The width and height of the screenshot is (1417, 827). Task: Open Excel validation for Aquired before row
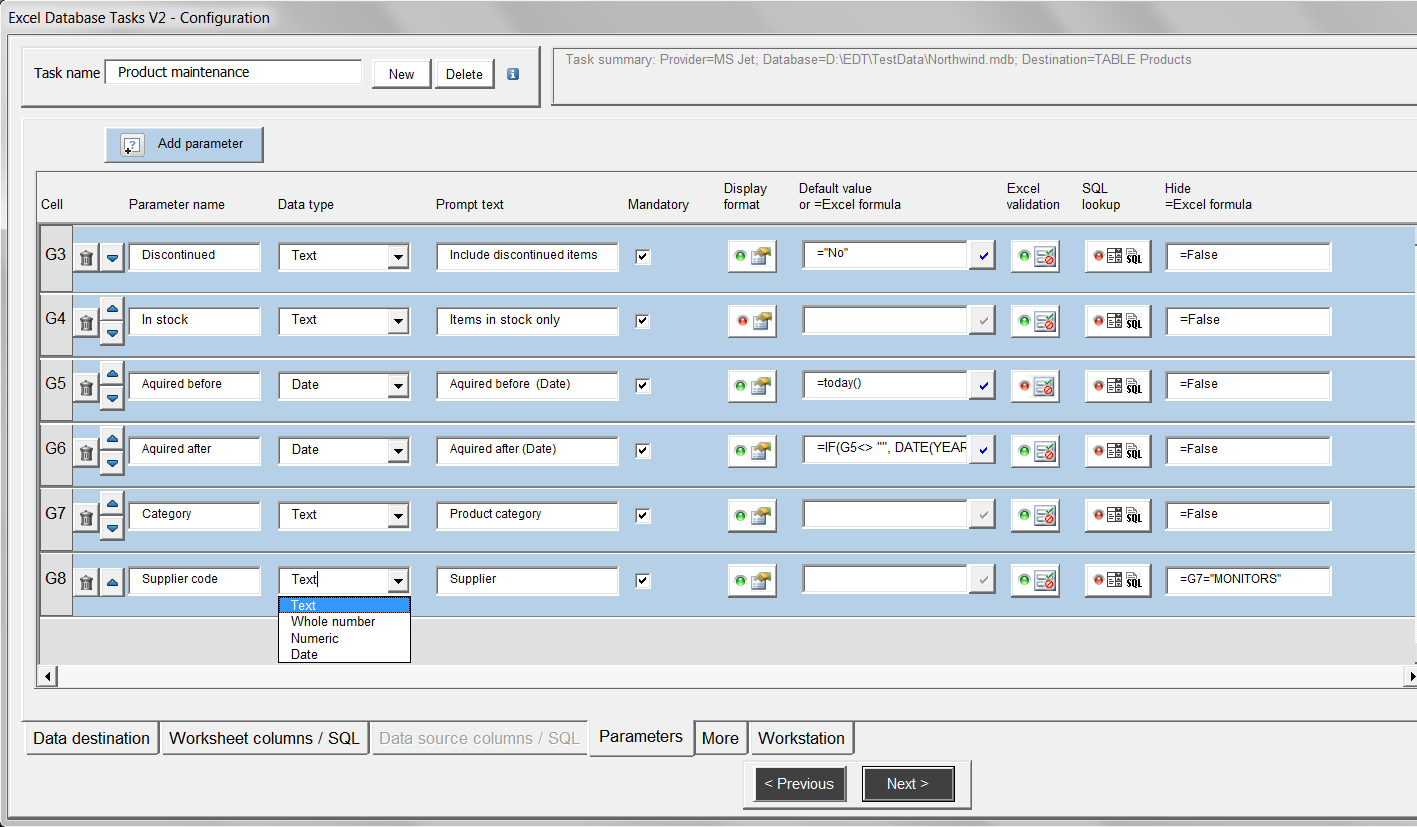[1035, 387]
